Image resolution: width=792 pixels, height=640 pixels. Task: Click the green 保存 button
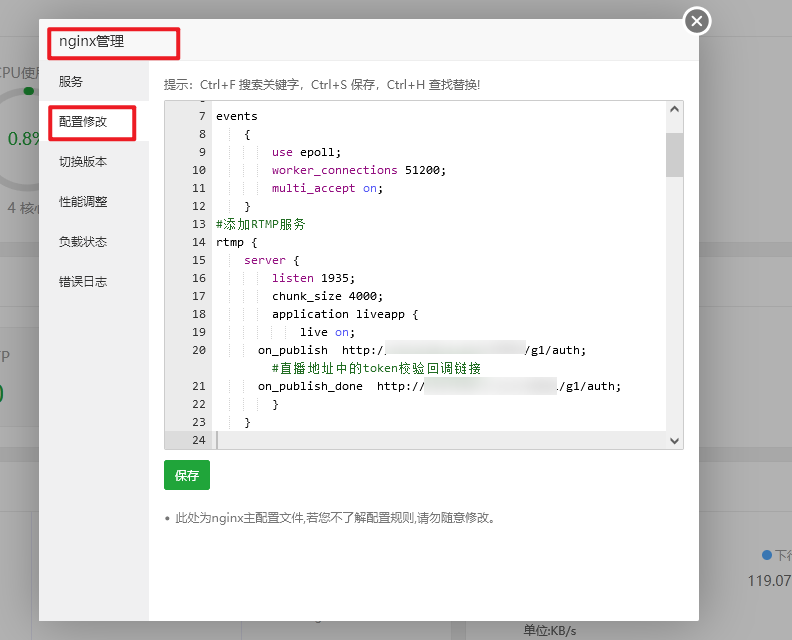pyautogui.click(x=187, y=475)
